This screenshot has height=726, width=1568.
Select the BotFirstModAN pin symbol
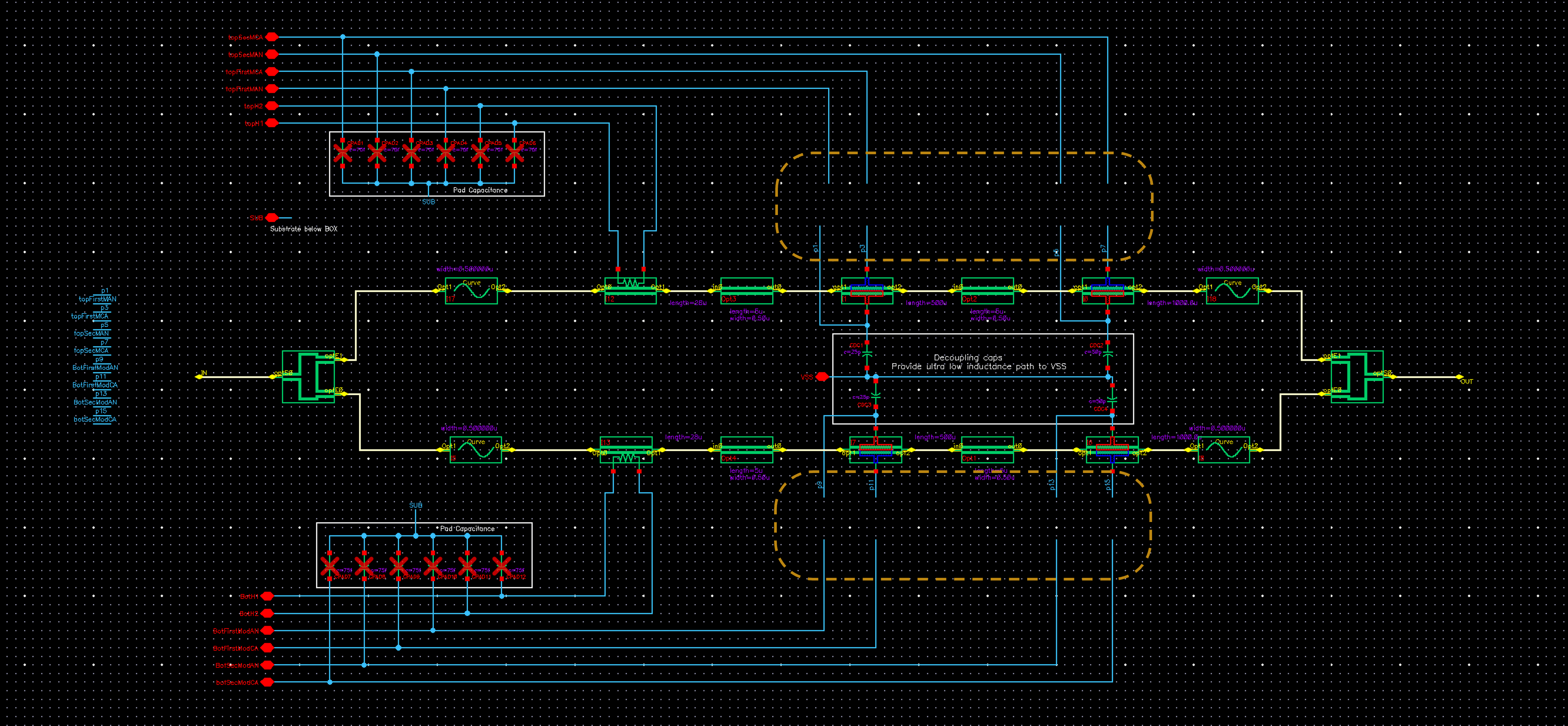point(267,631)
